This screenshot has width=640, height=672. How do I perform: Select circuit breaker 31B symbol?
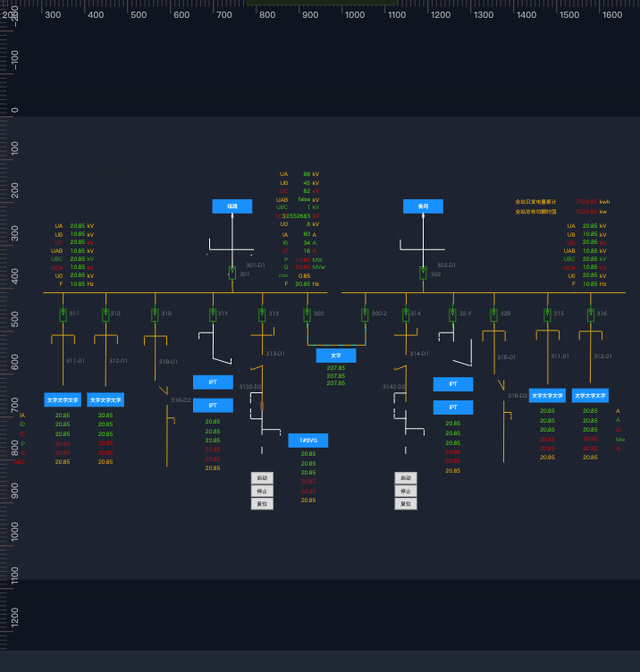pyautogui.click(x=155, y=315)
